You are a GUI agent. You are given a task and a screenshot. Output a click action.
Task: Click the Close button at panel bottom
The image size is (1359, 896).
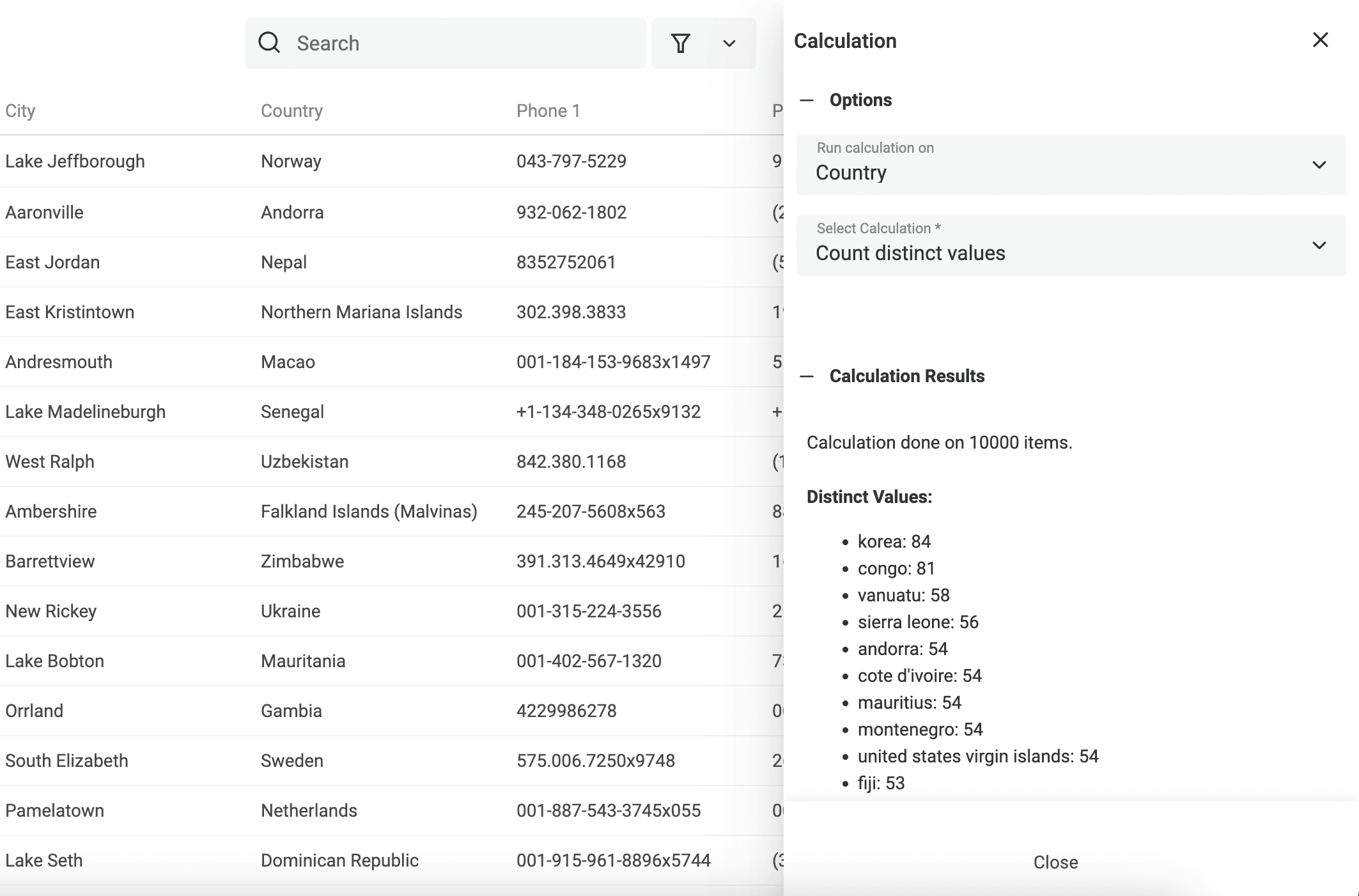tap(1055, 862)
